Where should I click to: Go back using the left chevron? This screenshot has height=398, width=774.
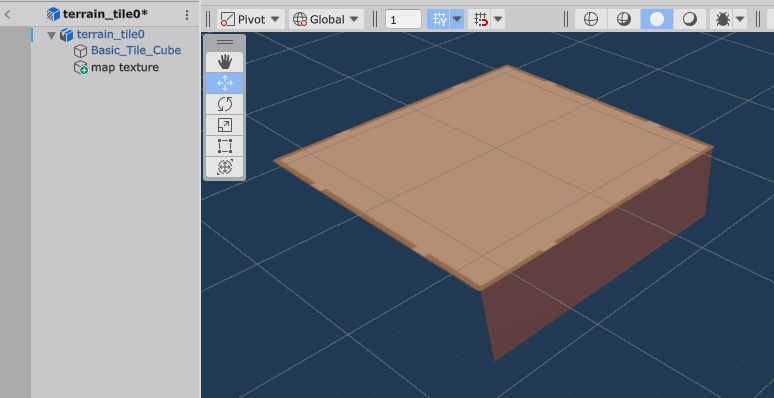tap(7, 15)
